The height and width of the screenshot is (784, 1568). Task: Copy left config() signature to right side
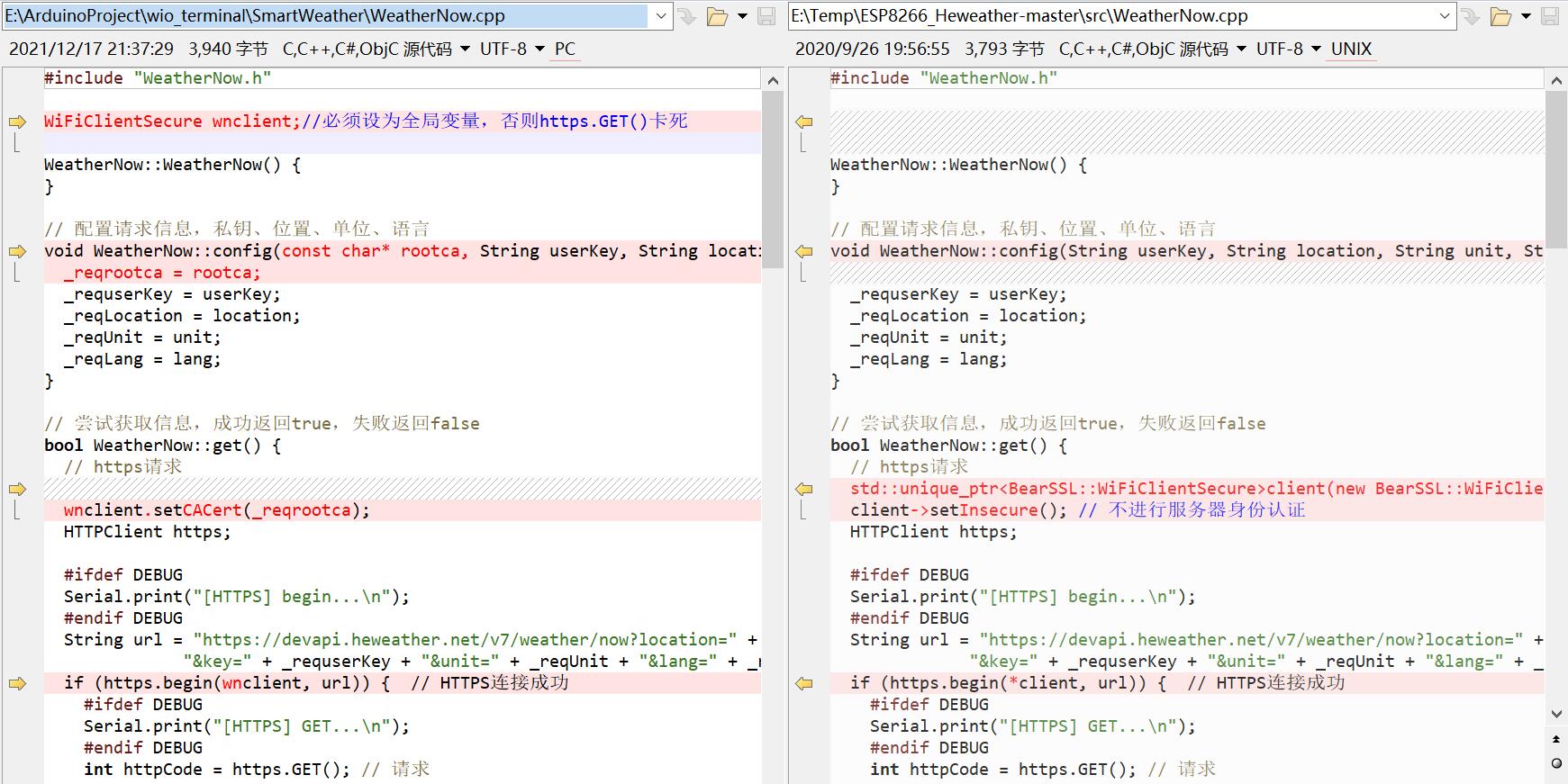[17, 251]
